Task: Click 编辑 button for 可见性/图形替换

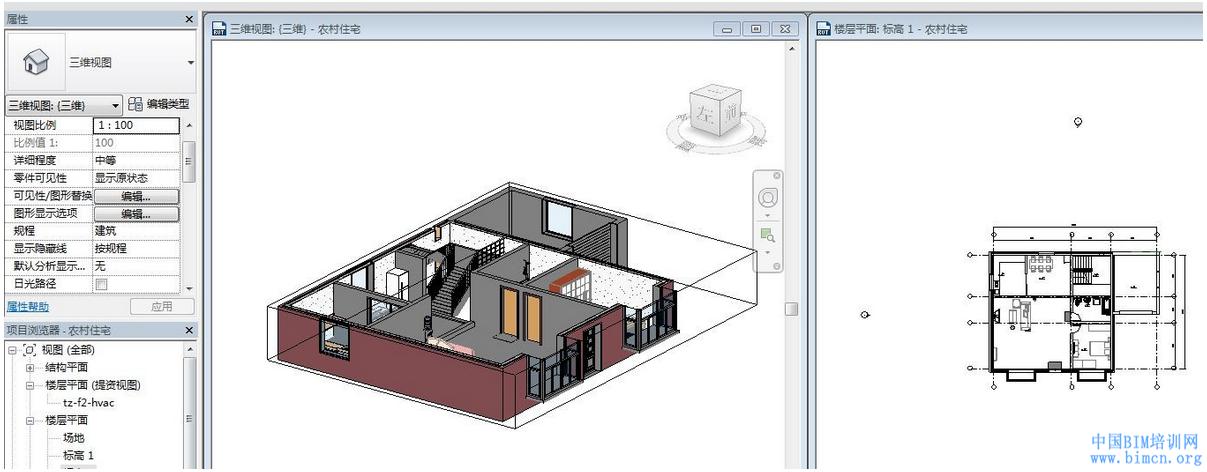Action: (136, 196)
